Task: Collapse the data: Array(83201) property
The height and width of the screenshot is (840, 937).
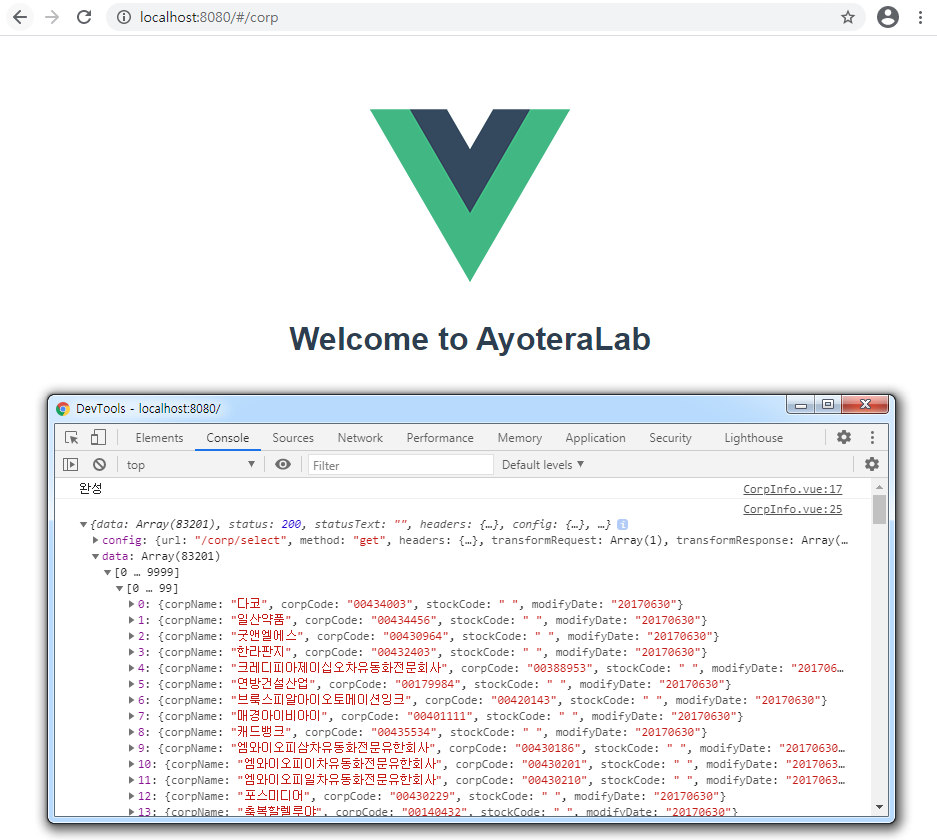Action: coord(96,556)
